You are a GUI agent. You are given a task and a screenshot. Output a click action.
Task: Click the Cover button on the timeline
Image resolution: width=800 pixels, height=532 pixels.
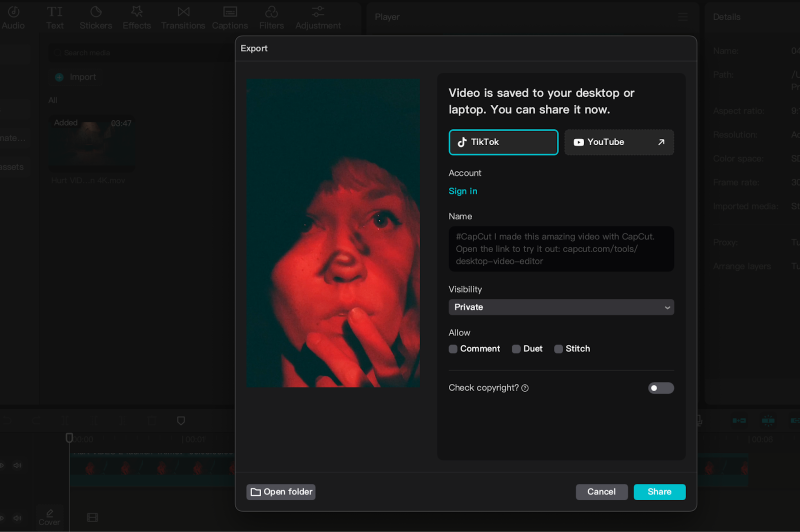(49, 517)
